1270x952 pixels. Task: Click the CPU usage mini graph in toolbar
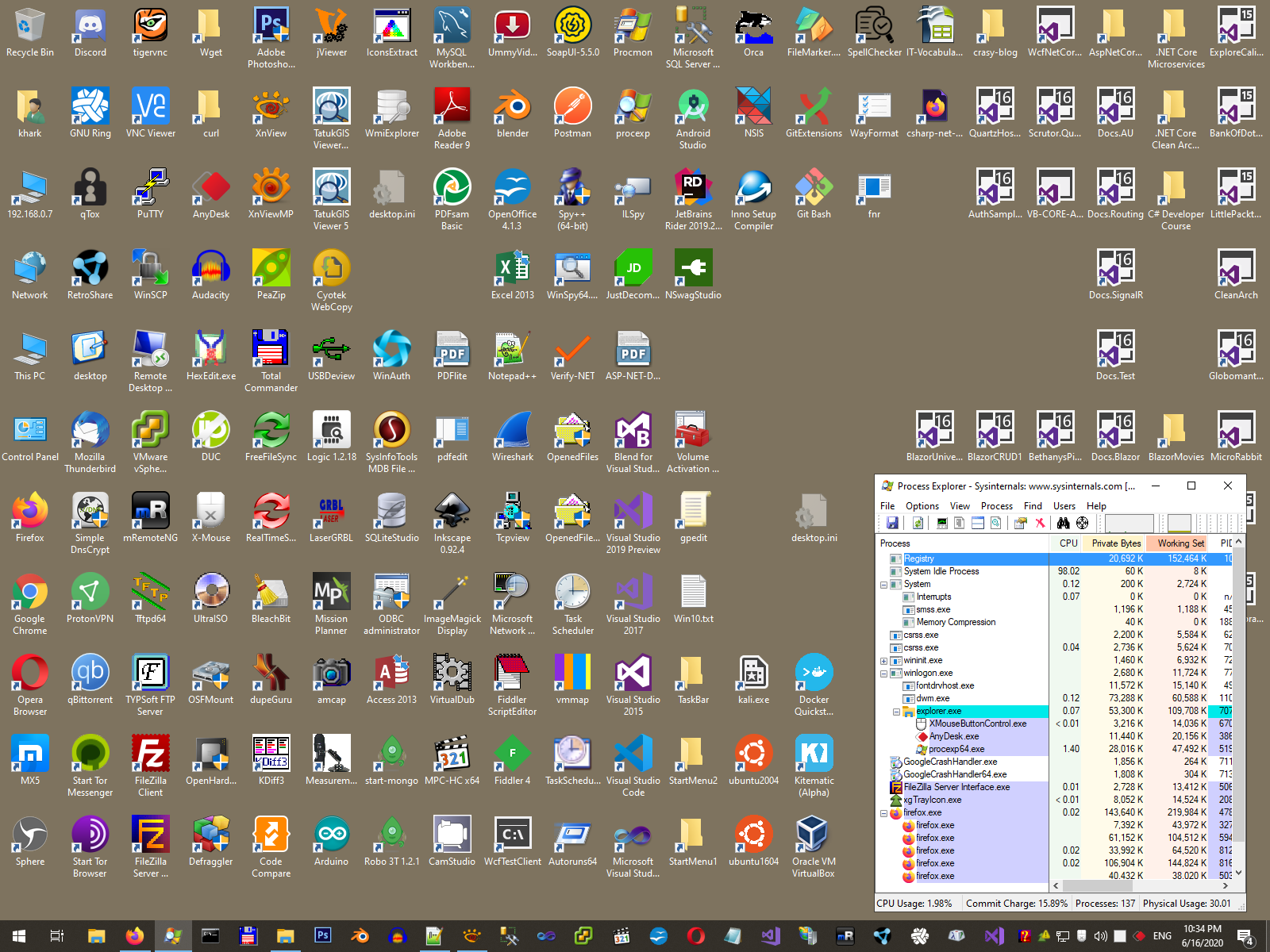pos(1129,523)
